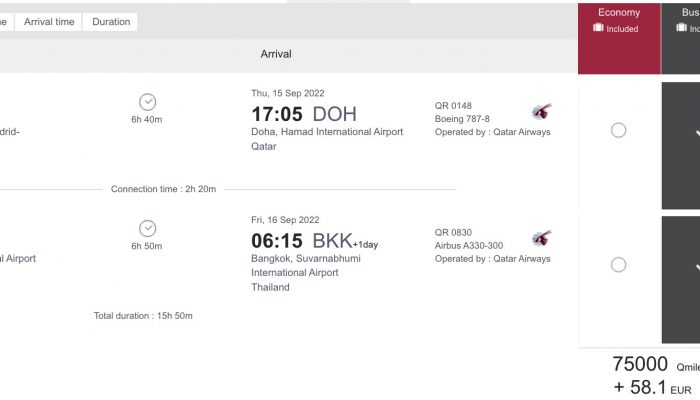This screenshot has height=400, width=700.
Task: Click the 06:15 BKK arrival time
Action: (x=314, y=241)
